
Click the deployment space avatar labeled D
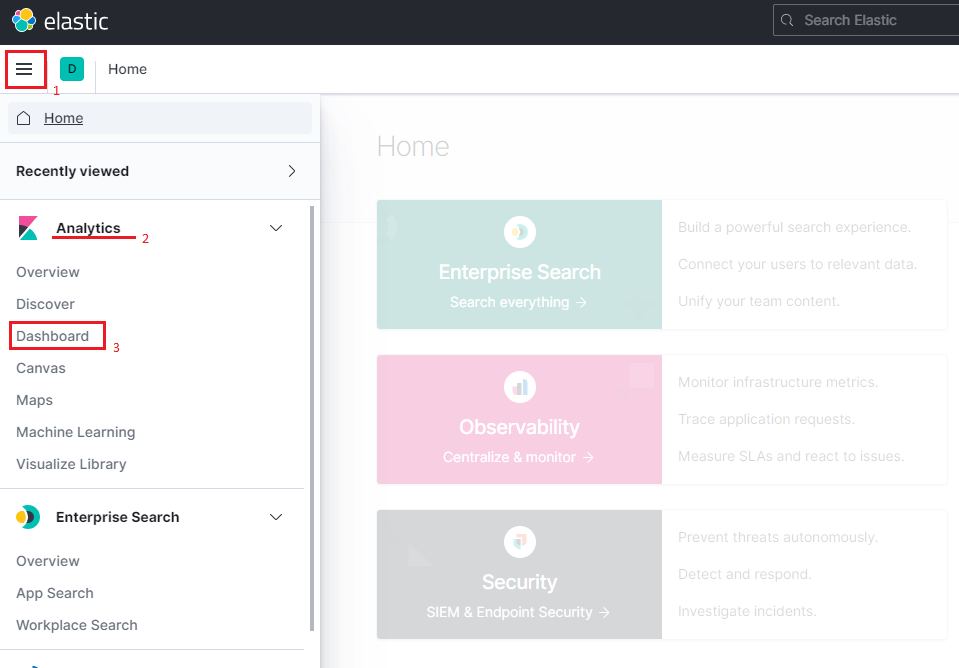(71, 69)
